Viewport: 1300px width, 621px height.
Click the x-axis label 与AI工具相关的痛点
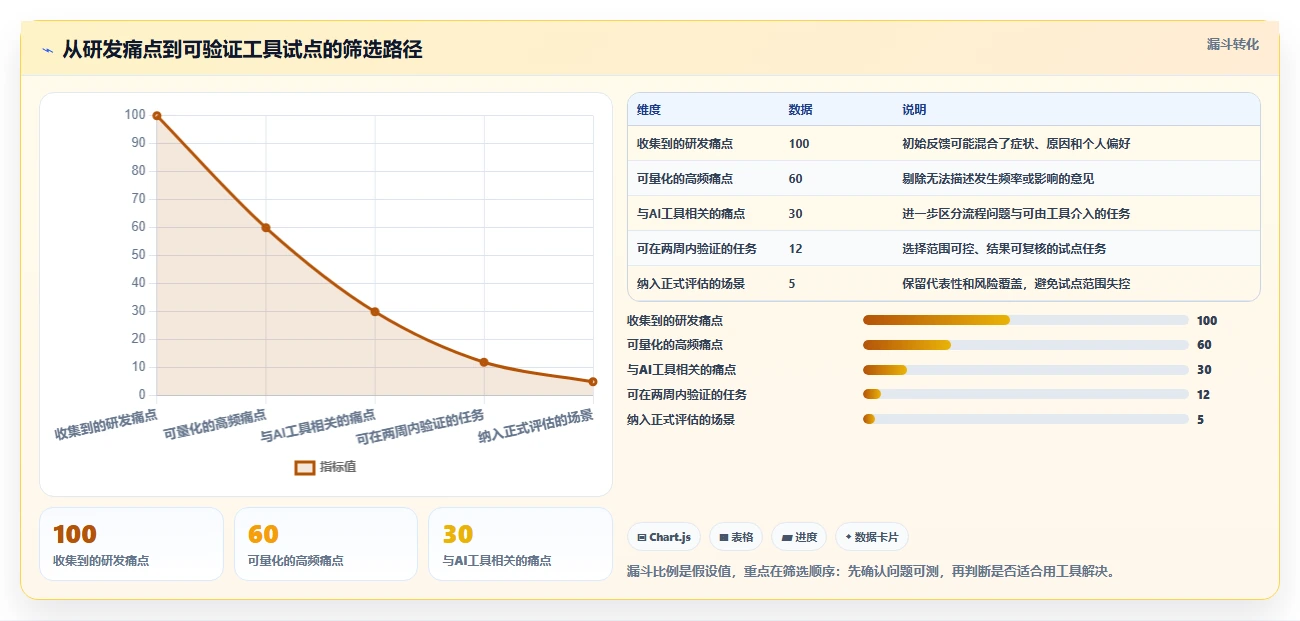[318, 425]
